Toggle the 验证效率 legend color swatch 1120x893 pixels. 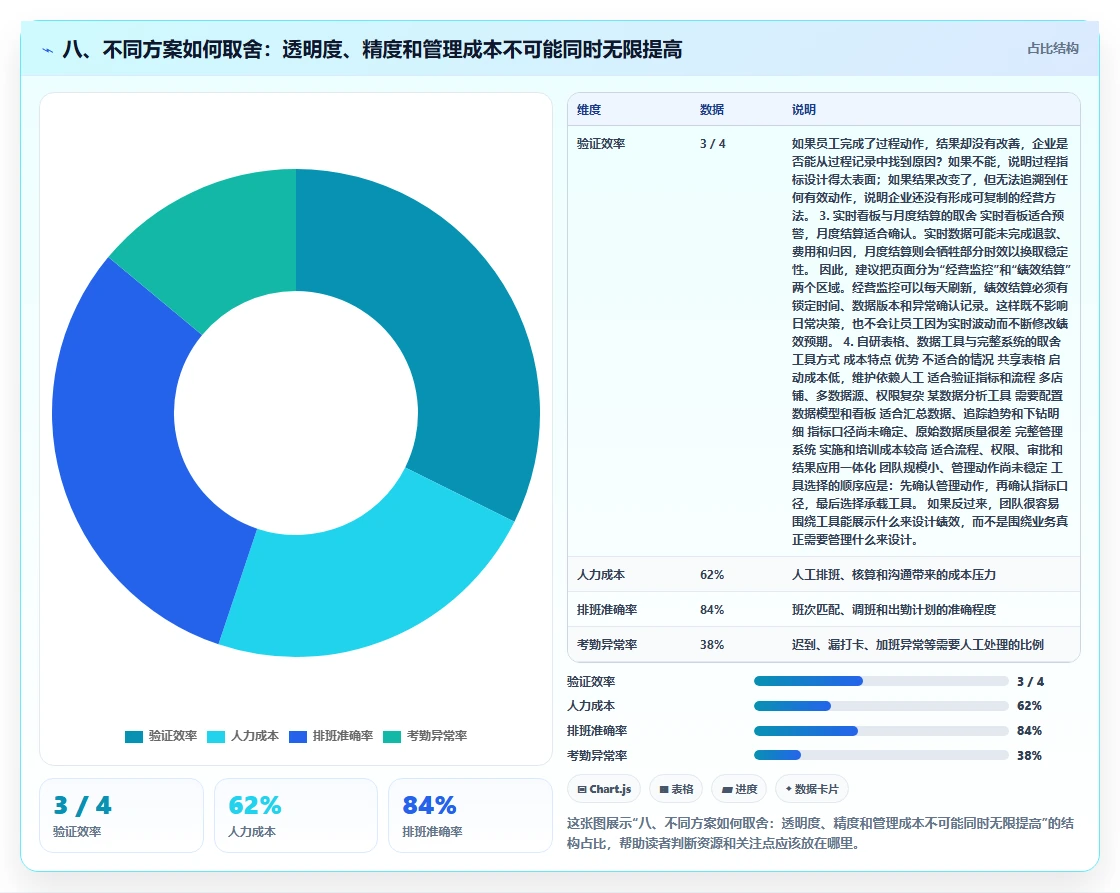pyautogui.click(x=134, y=737)
